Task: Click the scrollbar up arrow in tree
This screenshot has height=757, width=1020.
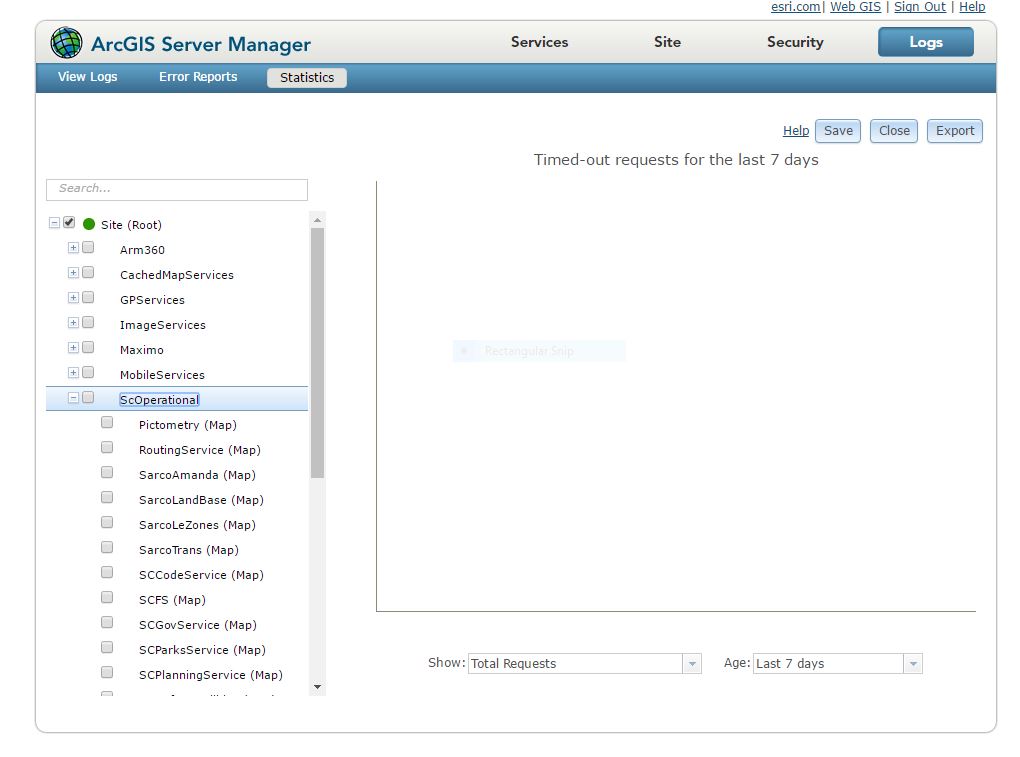Action: [x=317, y=220]
